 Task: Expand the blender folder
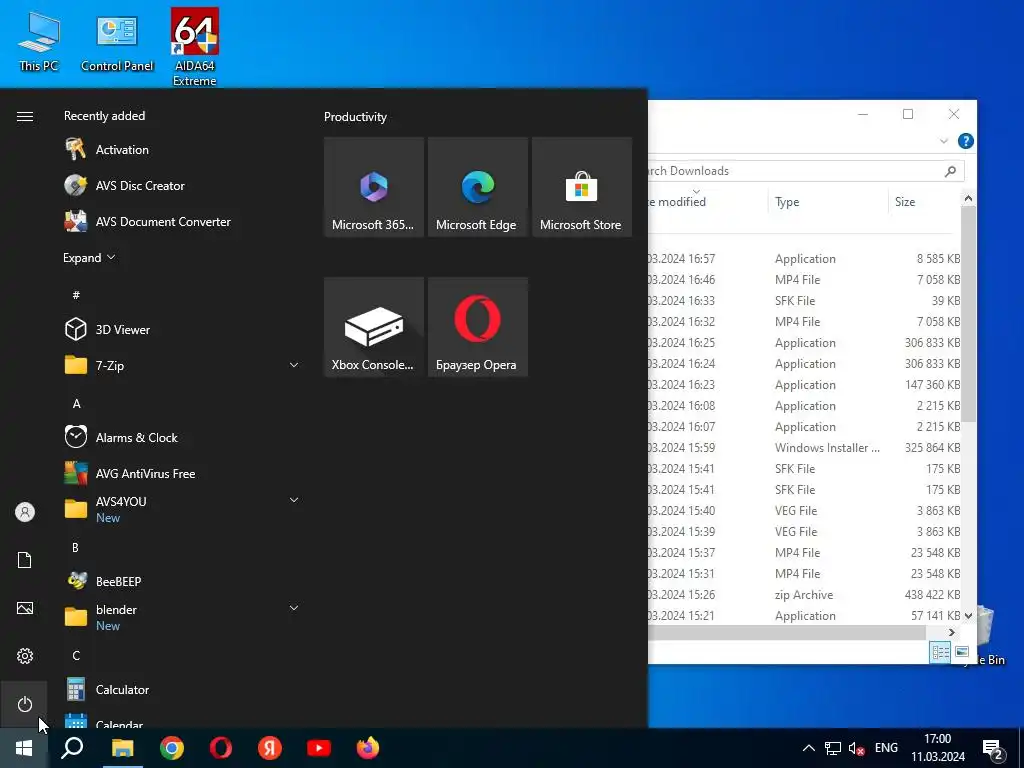click(294, 608)
